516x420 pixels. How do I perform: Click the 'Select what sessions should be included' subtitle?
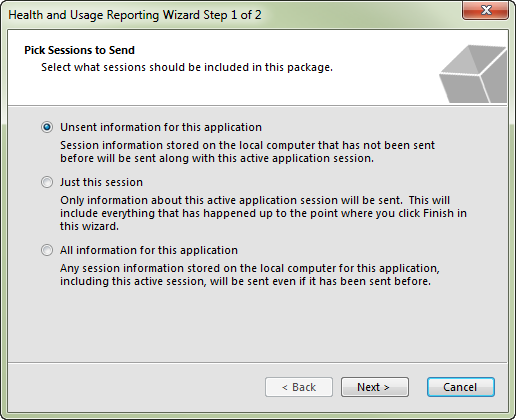point(187,67)
